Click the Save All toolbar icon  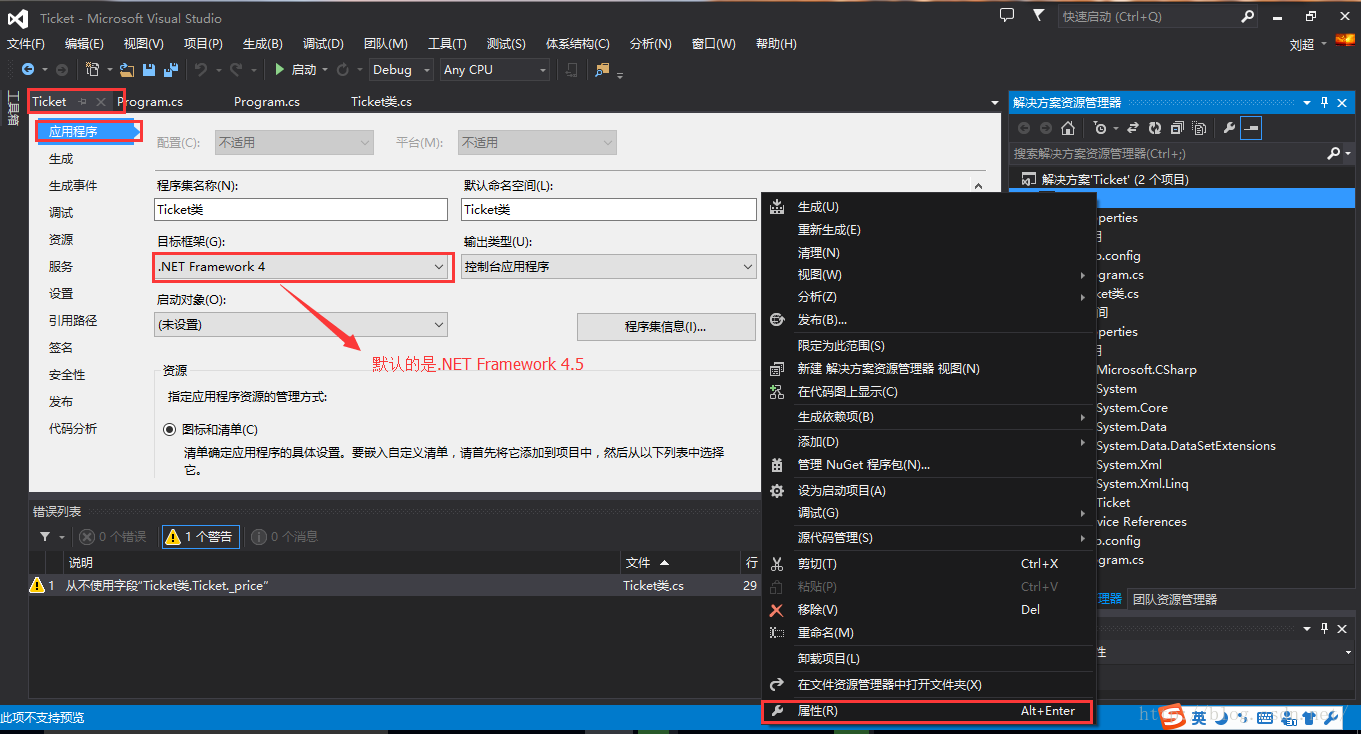click(x=171, y=70)
